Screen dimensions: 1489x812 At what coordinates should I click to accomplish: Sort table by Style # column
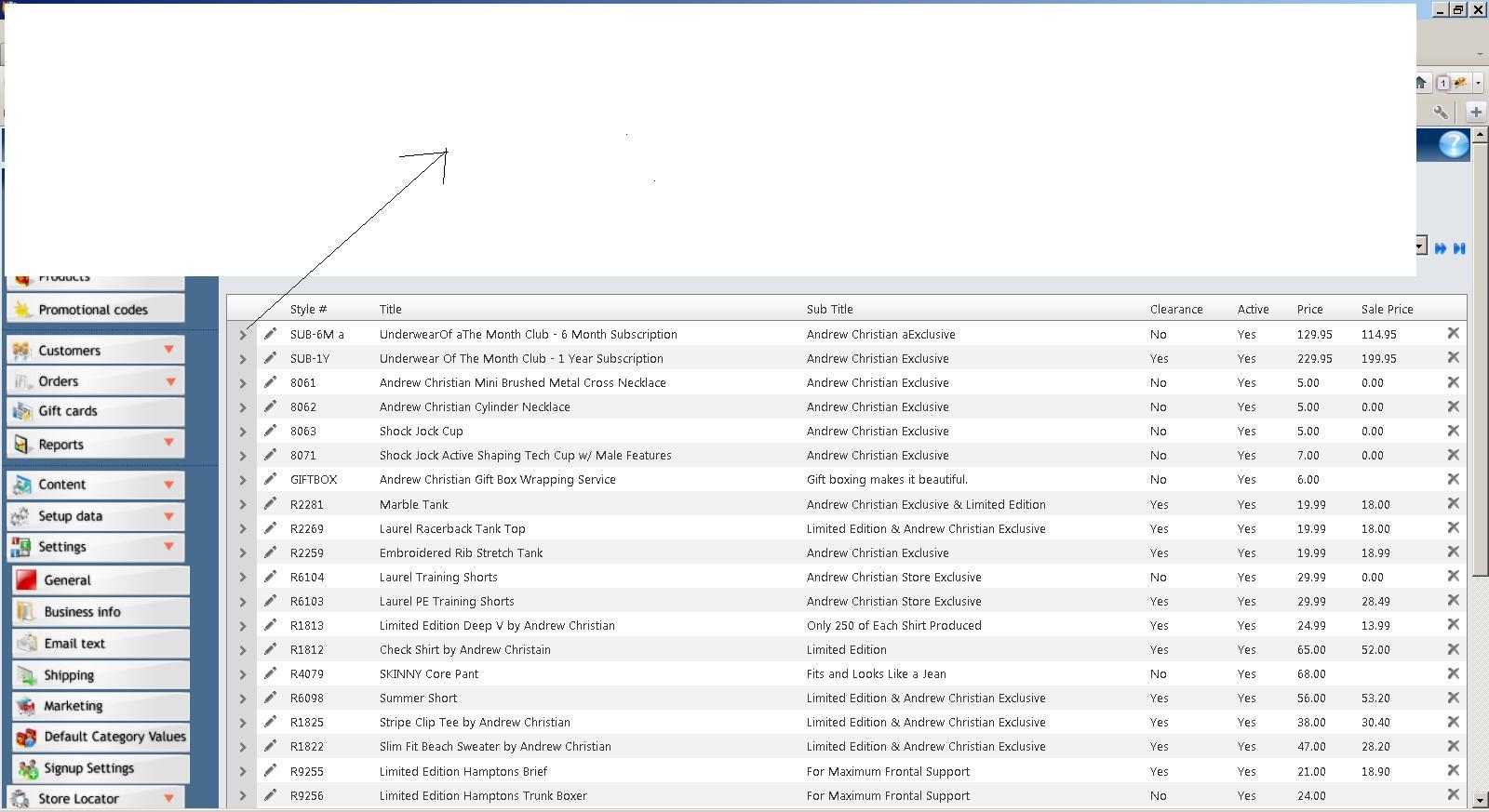pyautogui.click(x=308, y=310)
